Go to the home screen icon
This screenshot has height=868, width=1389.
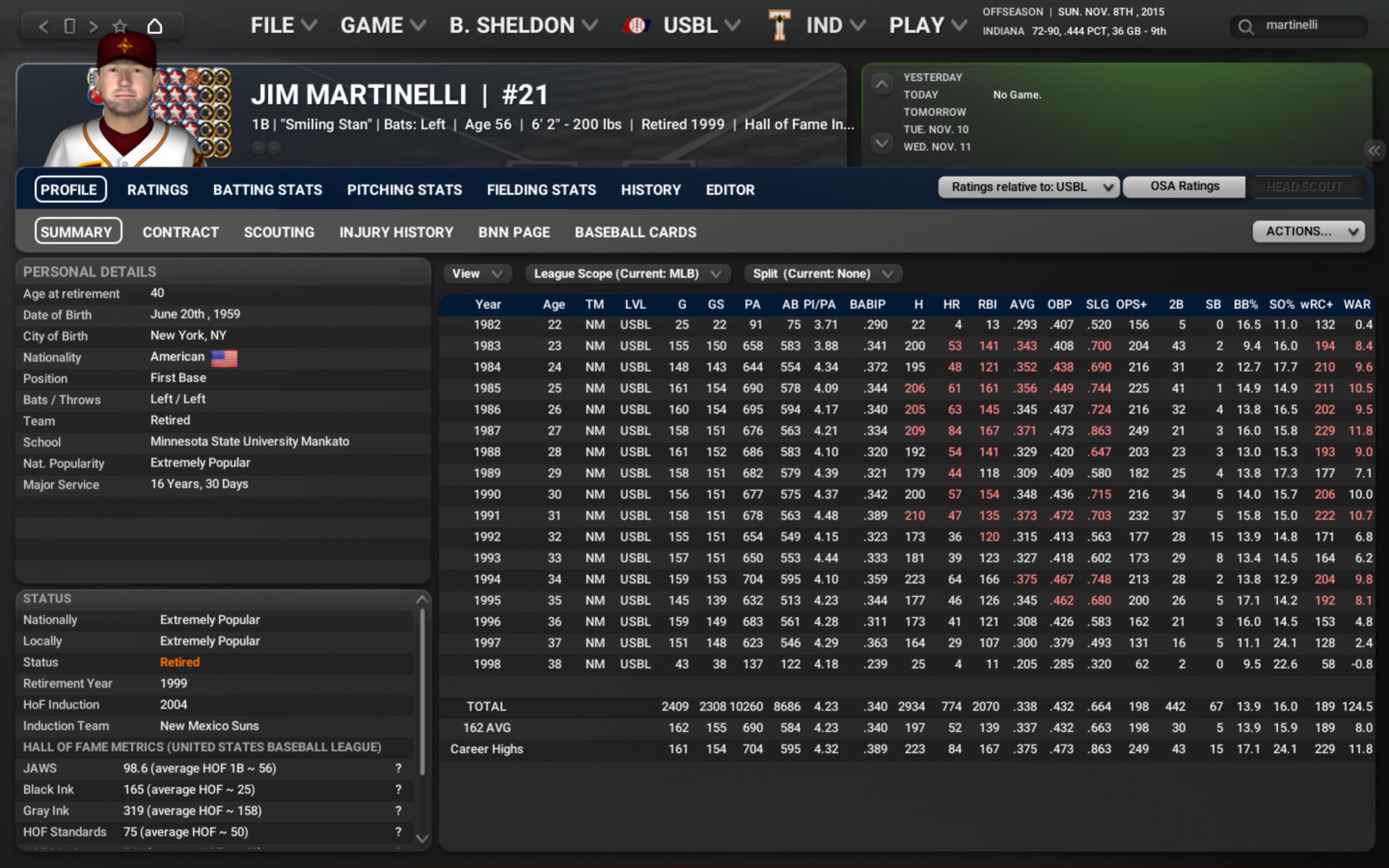(155, 27)
